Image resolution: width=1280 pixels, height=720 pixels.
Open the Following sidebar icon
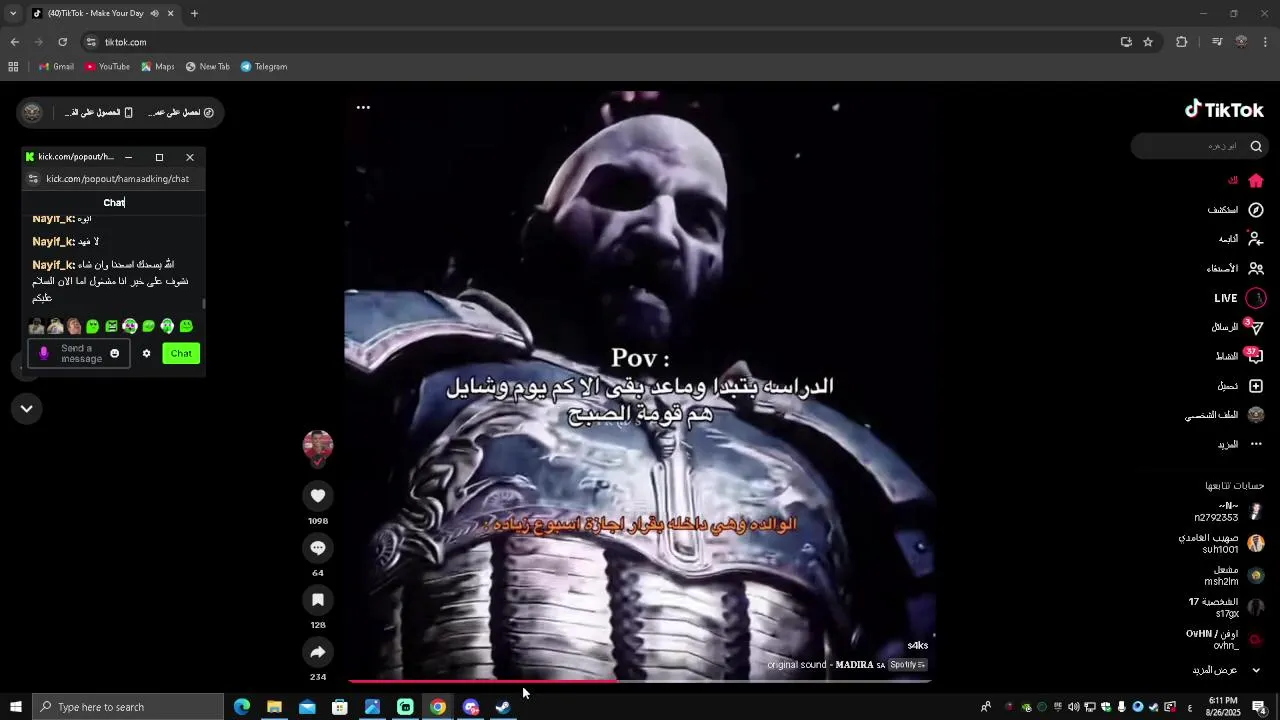[x=1256, y=239]
